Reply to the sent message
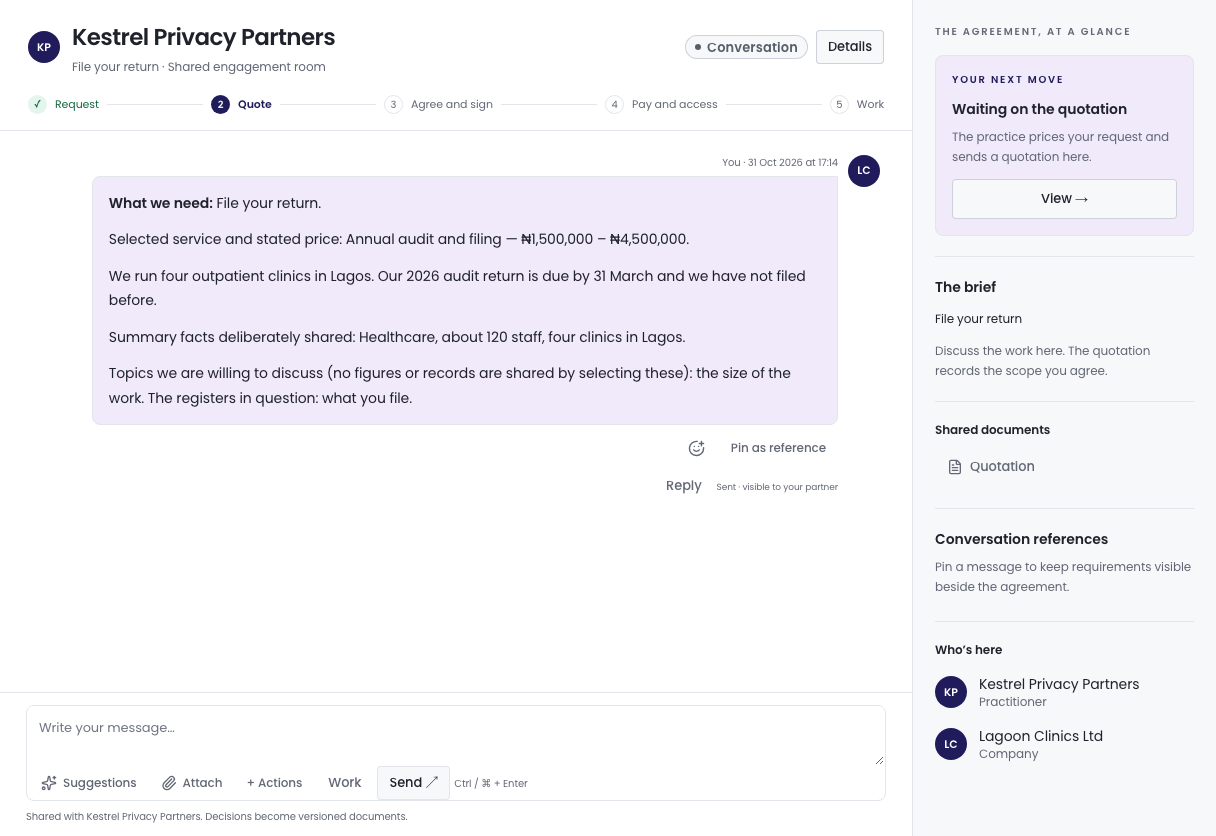The height and width of the screenshot is (836, 1216). click(684, 486)
